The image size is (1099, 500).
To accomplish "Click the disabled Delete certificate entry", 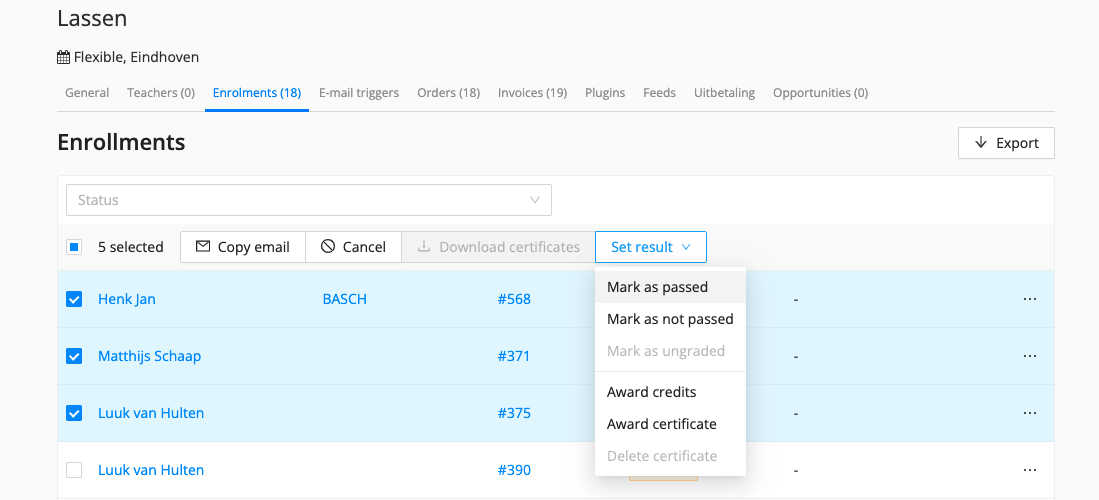I will click(x=670, y=456).
